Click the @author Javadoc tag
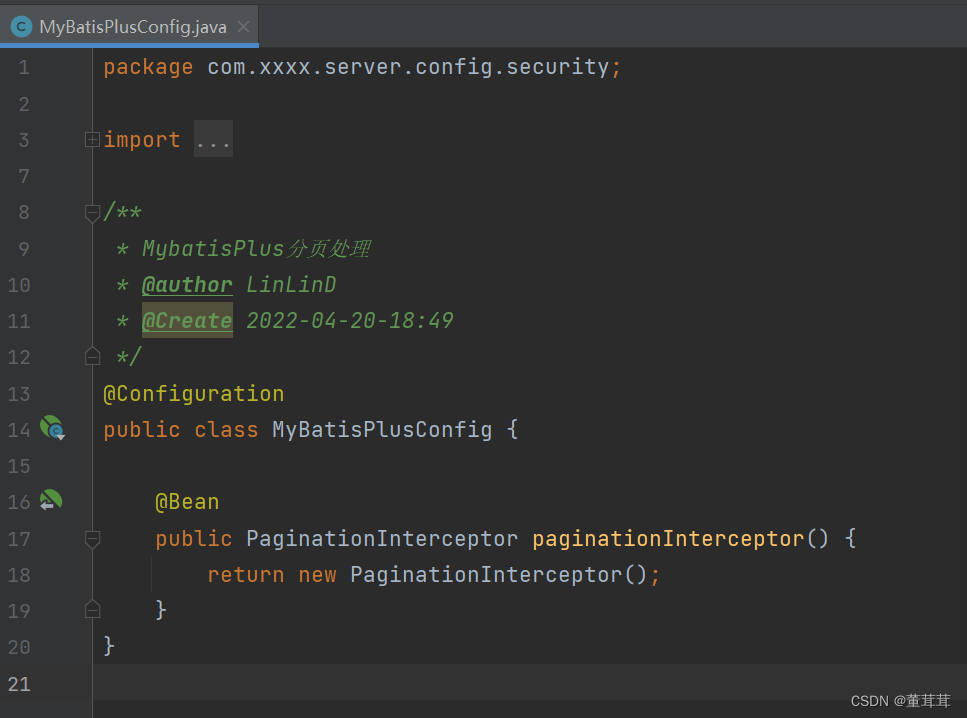 pyautogui.click(x=187, y=285)
